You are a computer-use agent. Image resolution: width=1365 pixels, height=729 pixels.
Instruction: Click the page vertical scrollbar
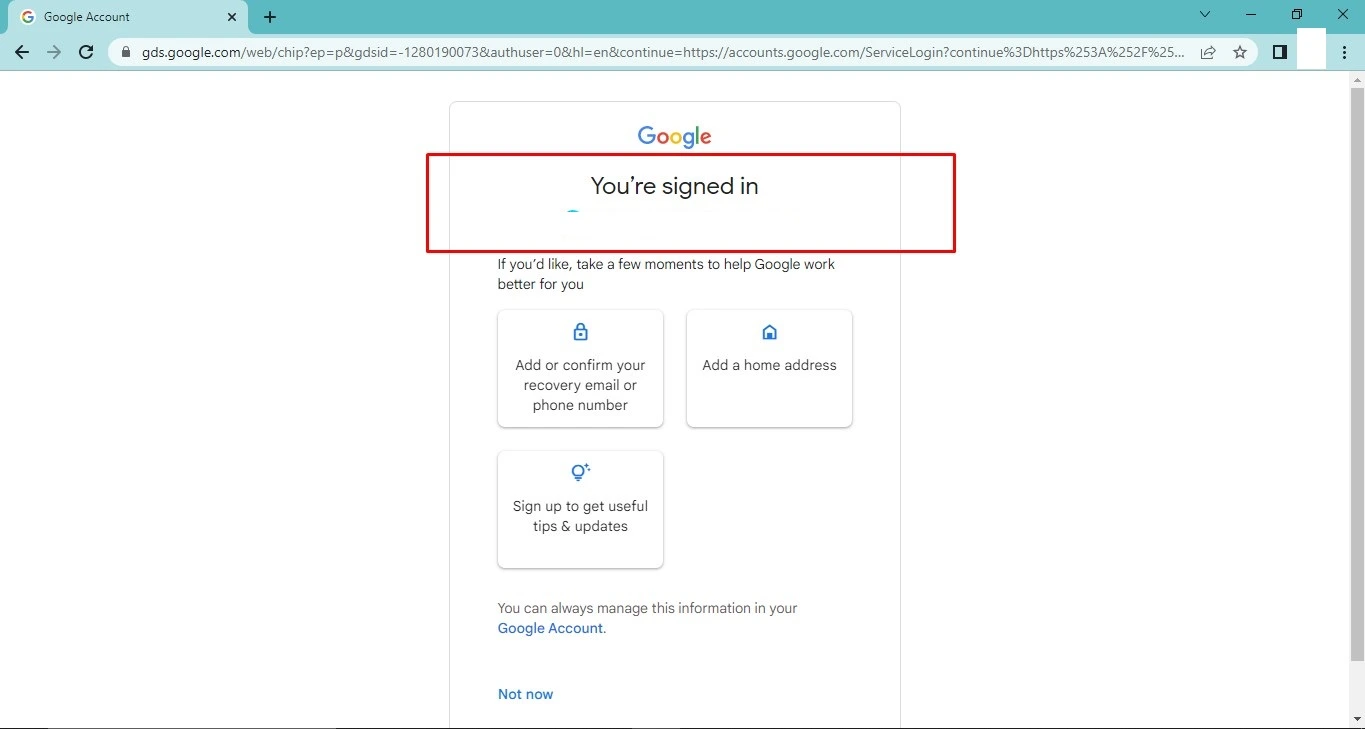coord(1356,375)
